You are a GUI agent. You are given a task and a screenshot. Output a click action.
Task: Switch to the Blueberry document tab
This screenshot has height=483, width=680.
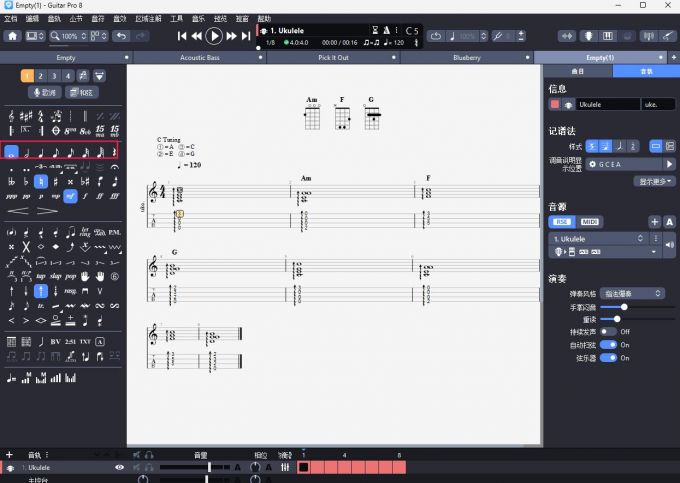pyautogui.click(x=466, y=58)
